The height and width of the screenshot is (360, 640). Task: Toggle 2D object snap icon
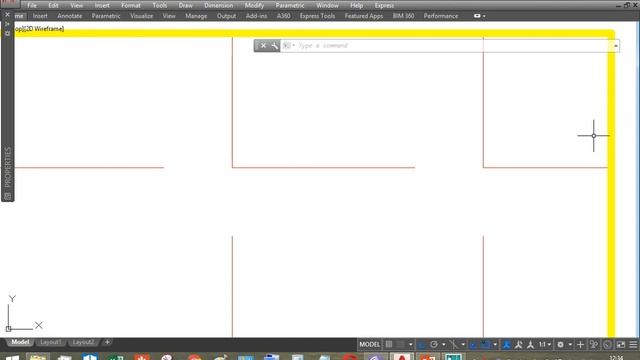(x=485, y=344)
